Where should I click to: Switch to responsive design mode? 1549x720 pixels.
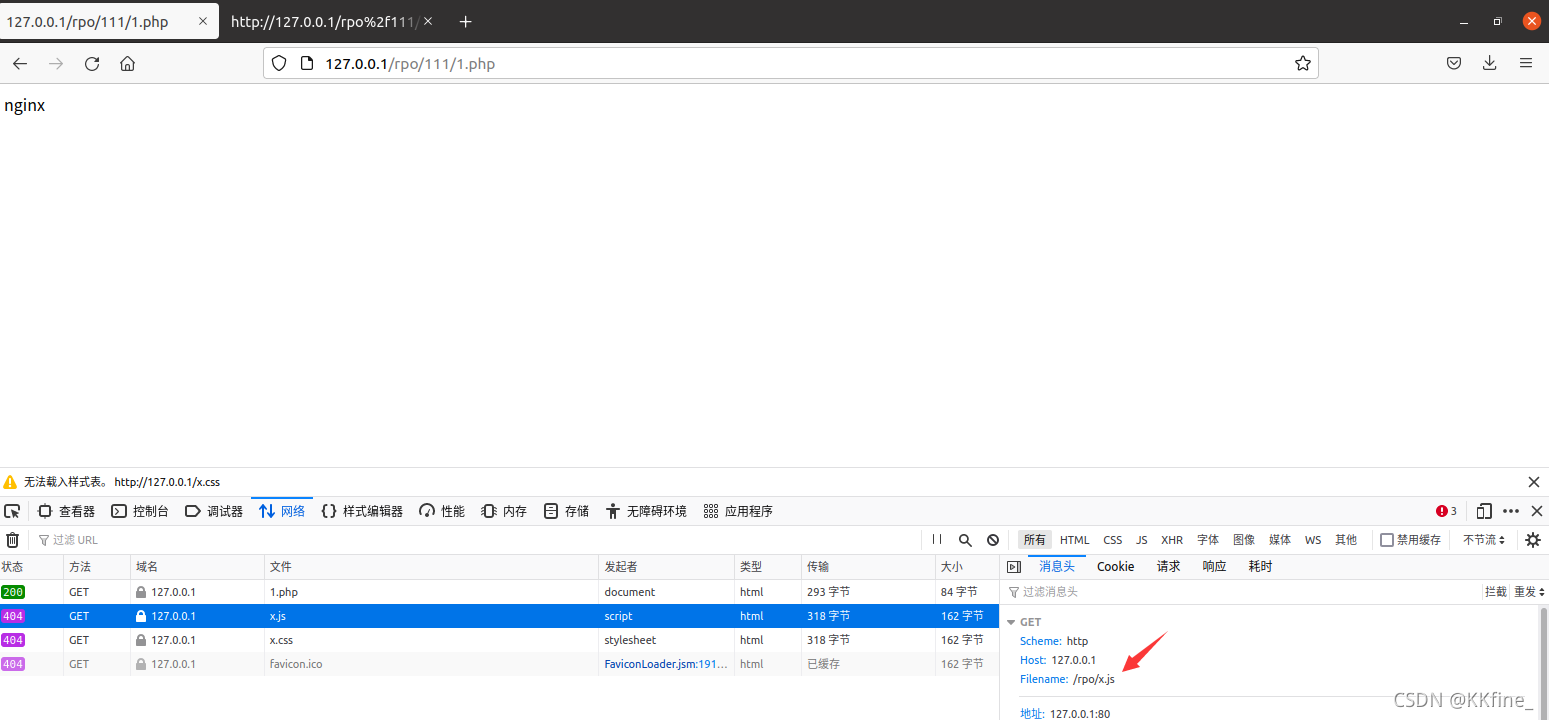(x=1484, y=511)
